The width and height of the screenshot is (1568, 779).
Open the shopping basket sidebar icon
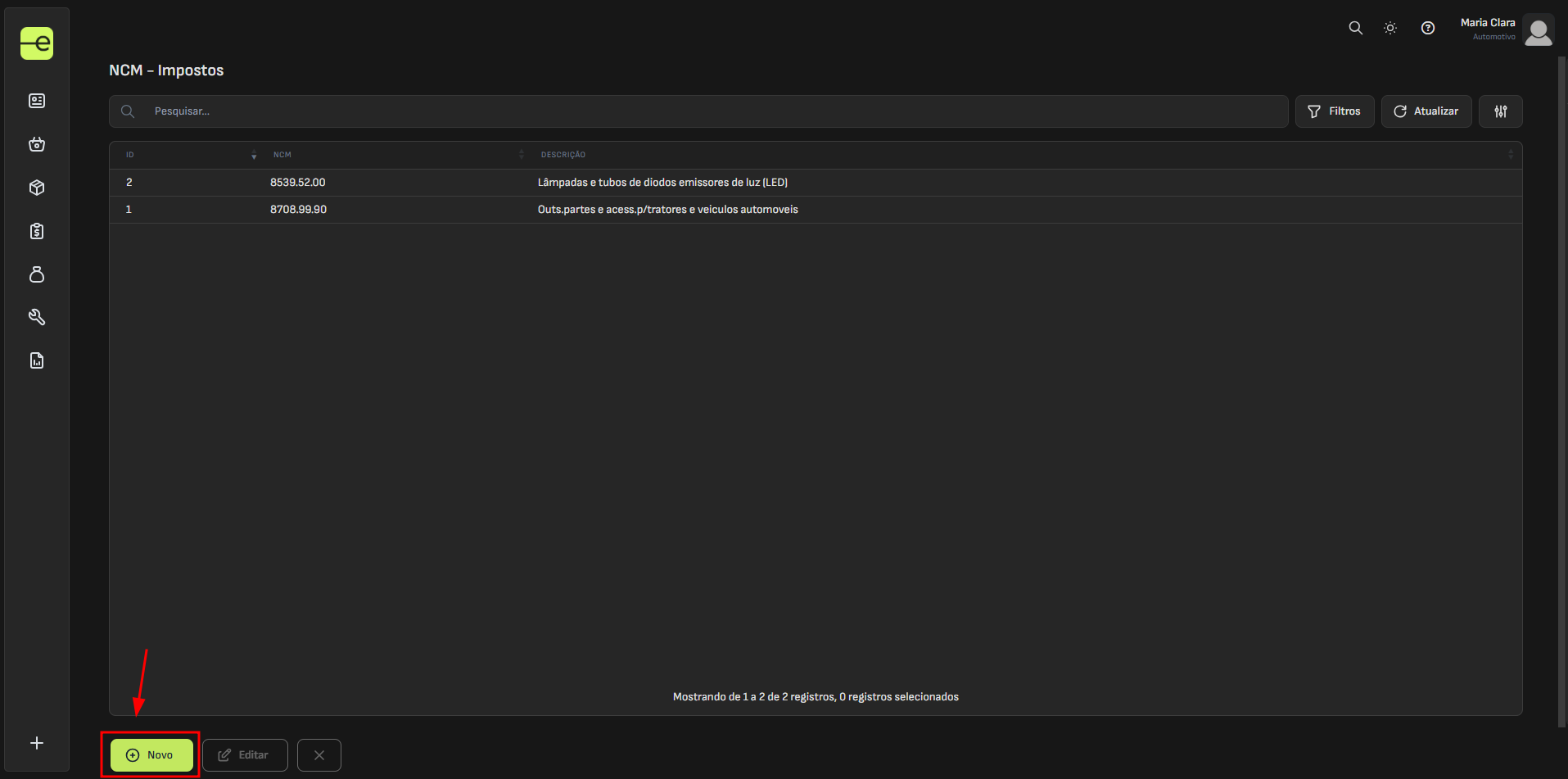click(x=37, y=144)
